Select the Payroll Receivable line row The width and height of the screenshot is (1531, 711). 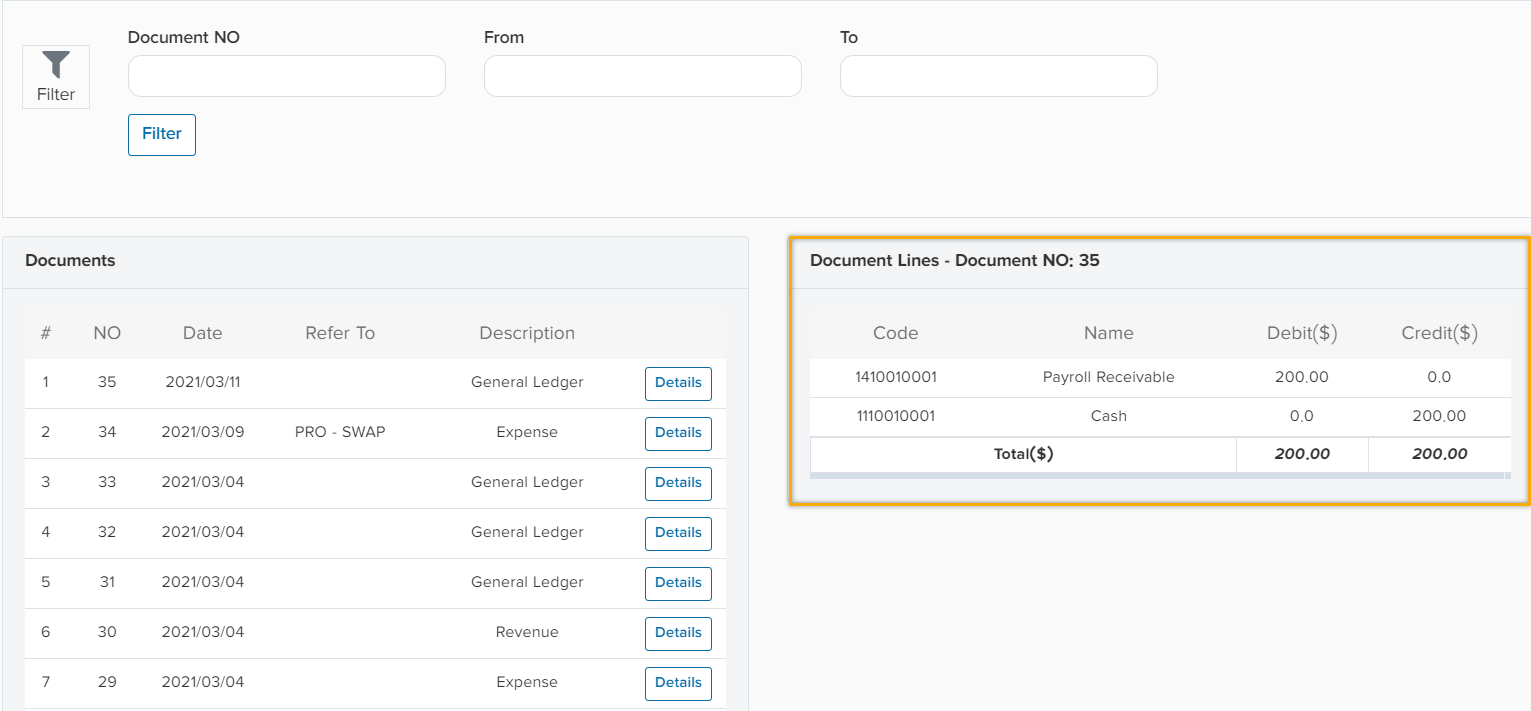coord(1108,378)
